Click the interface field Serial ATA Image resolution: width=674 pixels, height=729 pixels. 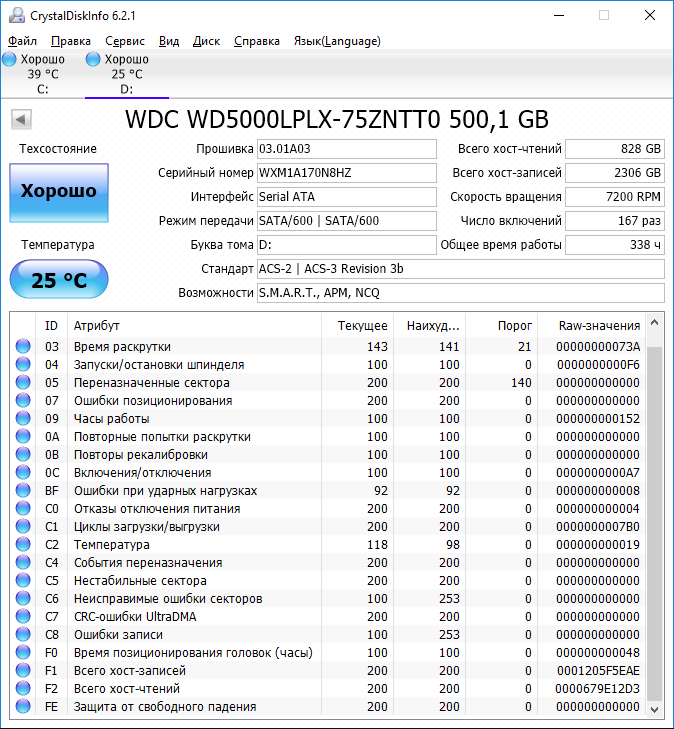[347, 197]
